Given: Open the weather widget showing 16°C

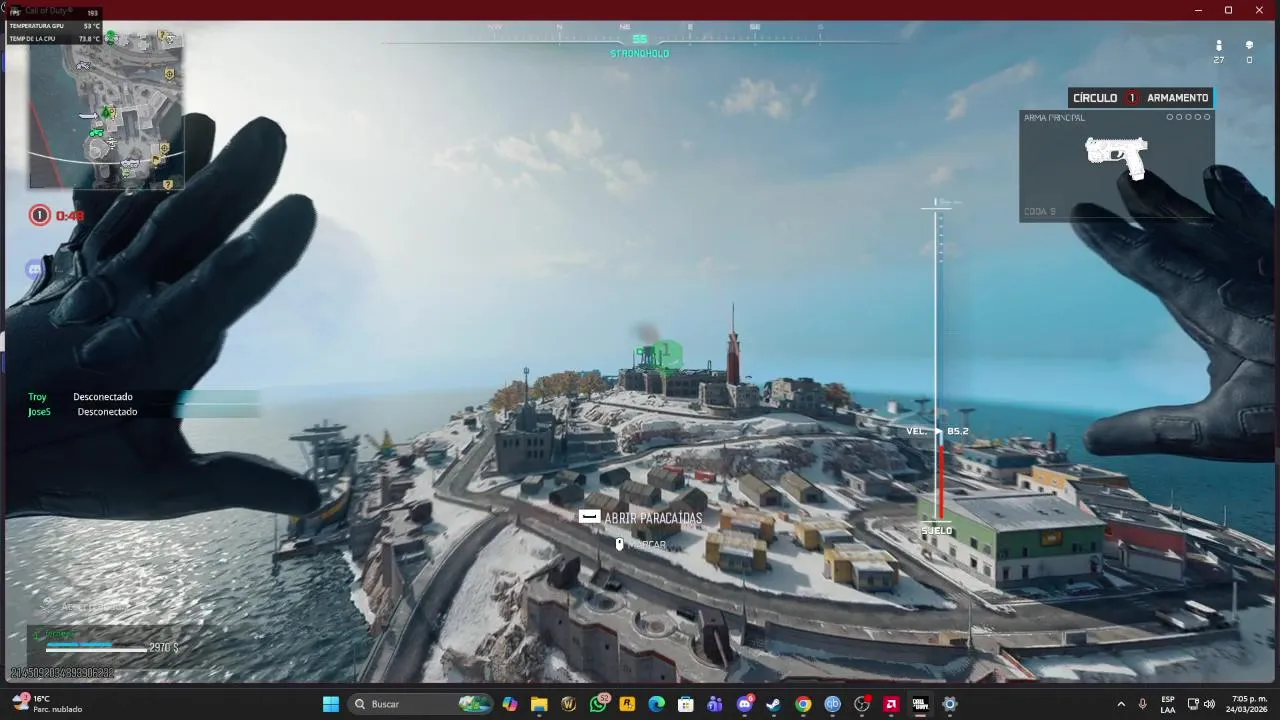Looking at the screenshot, I should click(x=48, y=704).
